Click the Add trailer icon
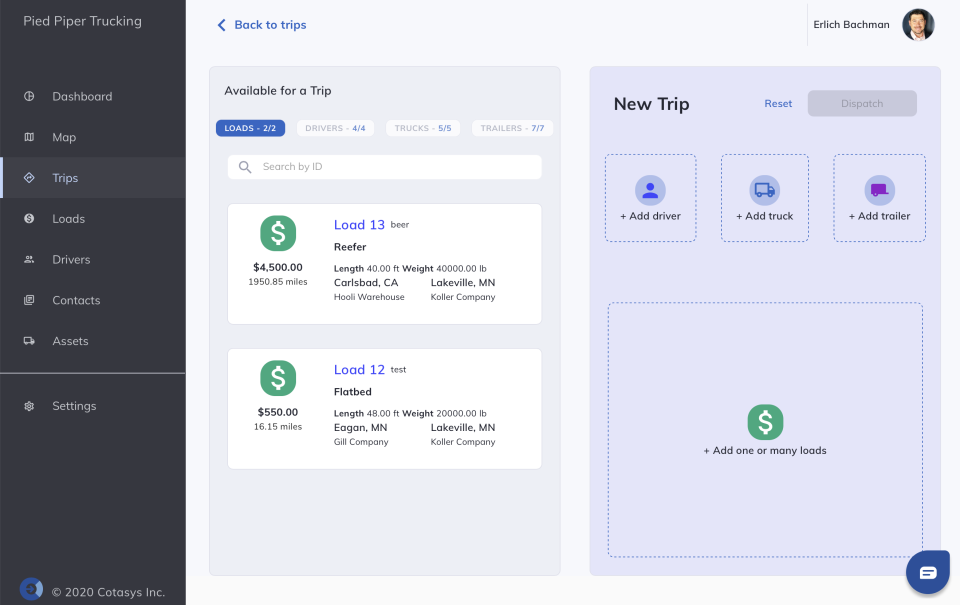Viewport: 960px width, 605px height. coord(879,190)
